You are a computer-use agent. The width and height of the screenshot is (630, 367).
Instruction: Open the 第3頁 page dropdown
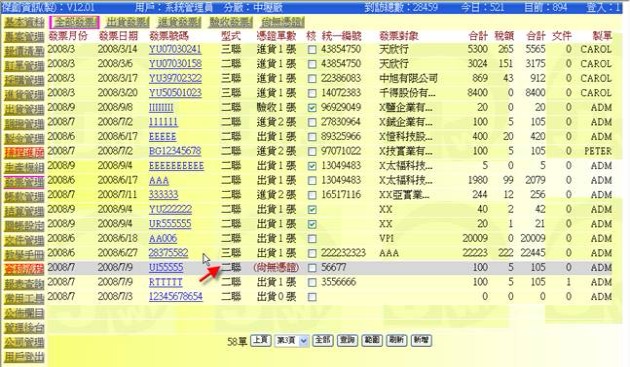(292, 341)
